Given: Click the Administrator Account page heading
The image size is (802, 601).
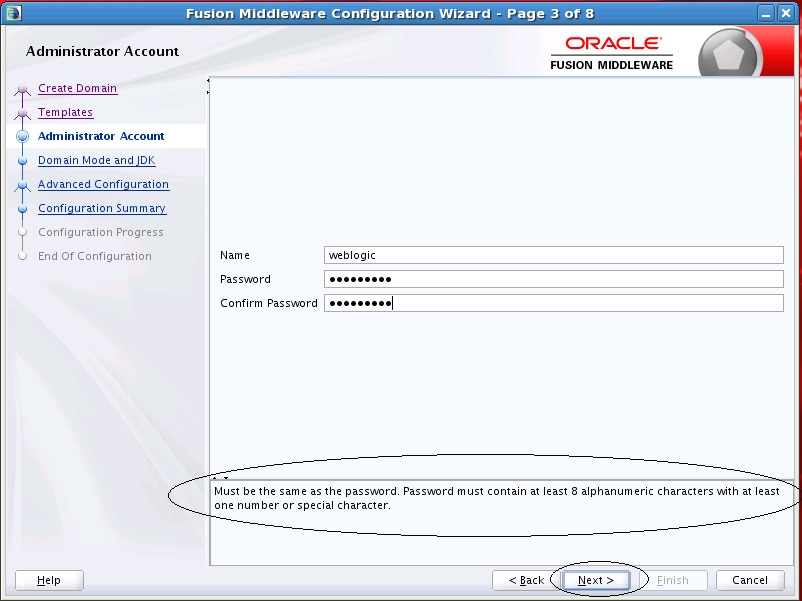Looking at the screenshot, I should [102, 51].
